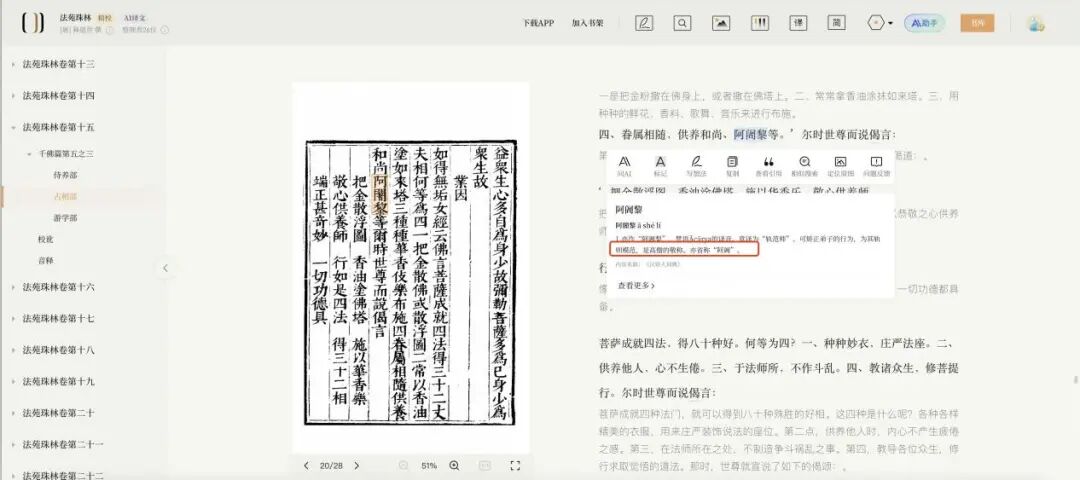1080x480 pixels.
Task: Click the bracket logo at top left
Action: [32, 23]
